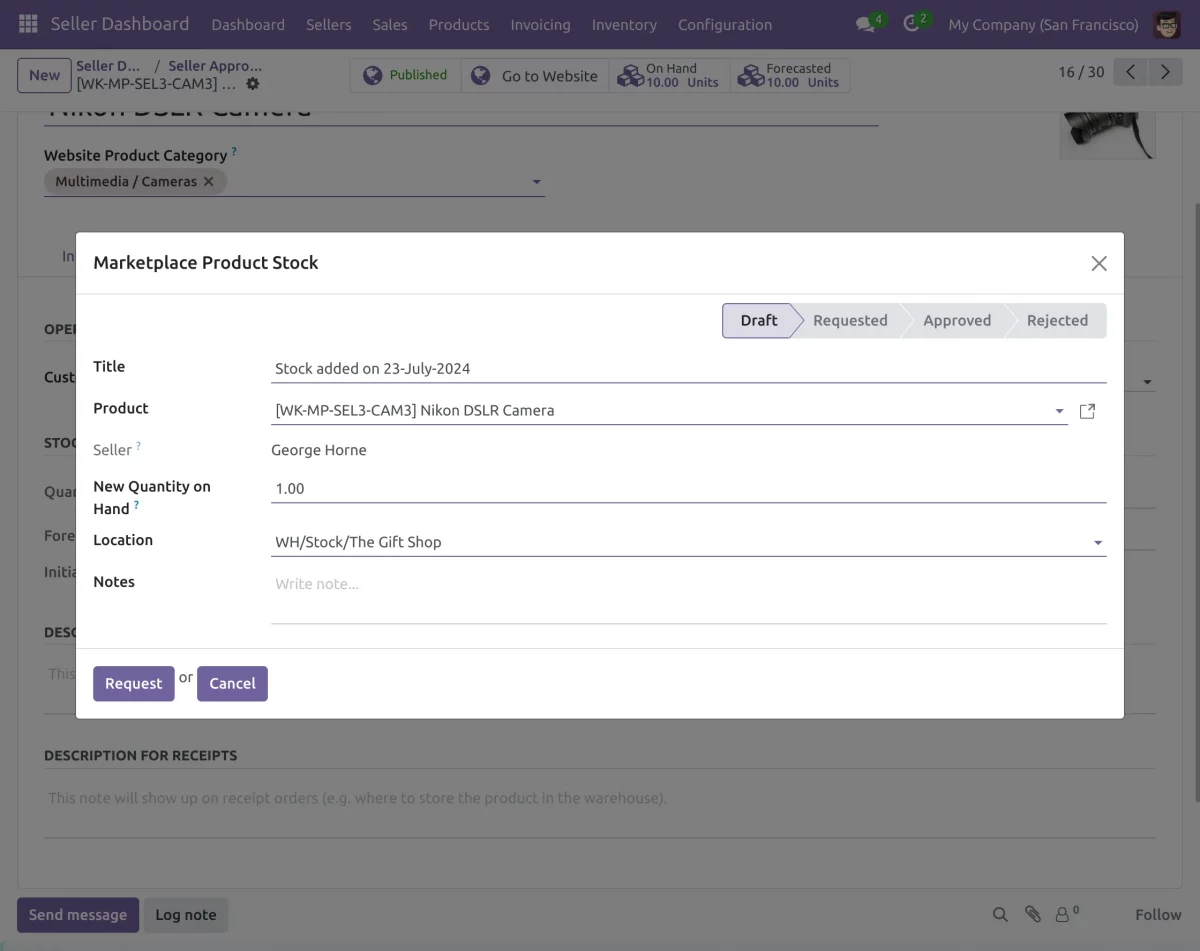This screenshot has height=951, width=1200.
Task: Remove the Multimedia / Cameras tag
Action: 208,182
